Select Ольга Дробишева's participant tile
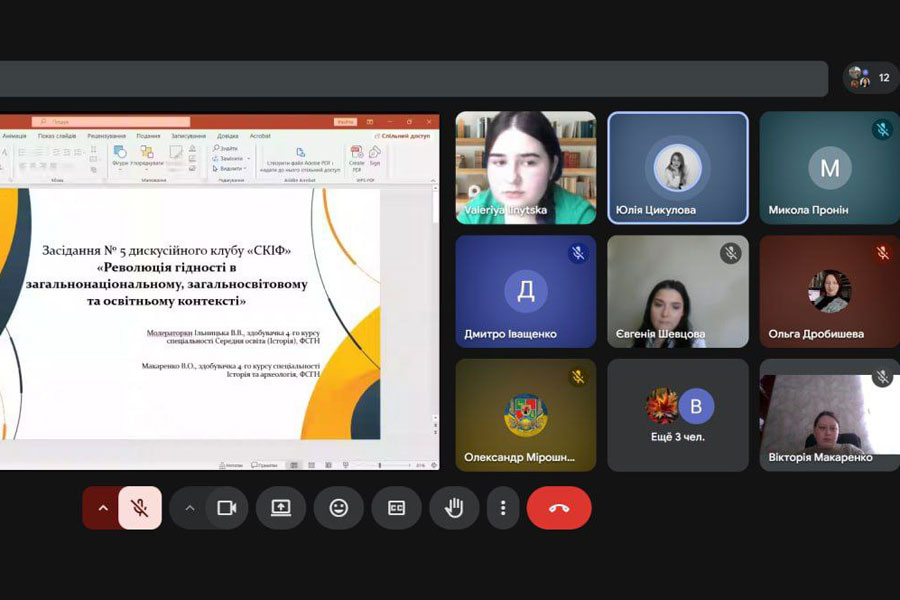Screen dimensions: 900x600 click(x=829, y=292)
